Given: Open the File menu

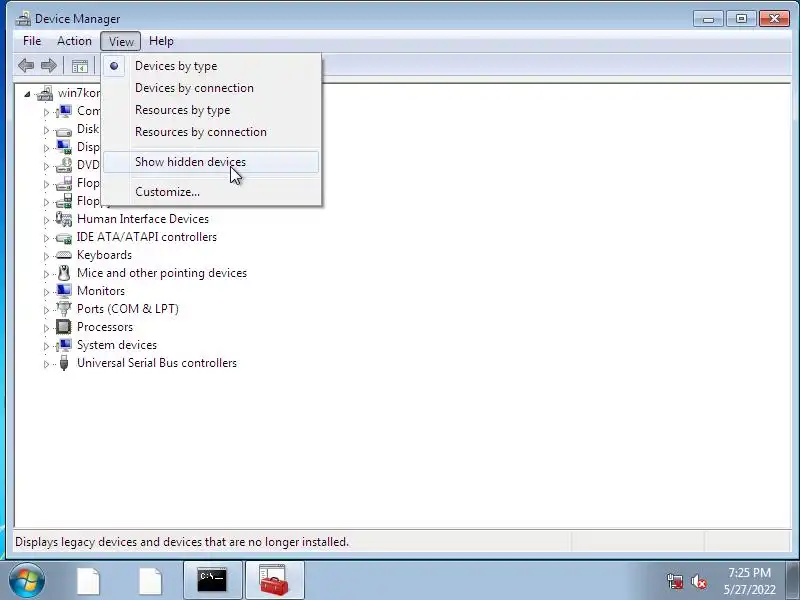Looking at the screenshot, I should [x=32, y=41].
